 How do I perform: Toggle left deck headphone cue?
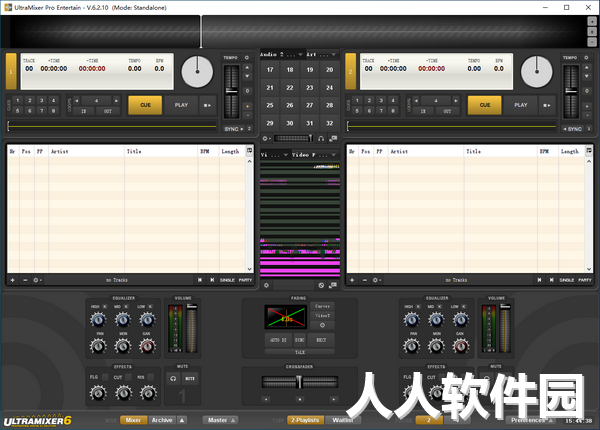[x=173, y=378]
